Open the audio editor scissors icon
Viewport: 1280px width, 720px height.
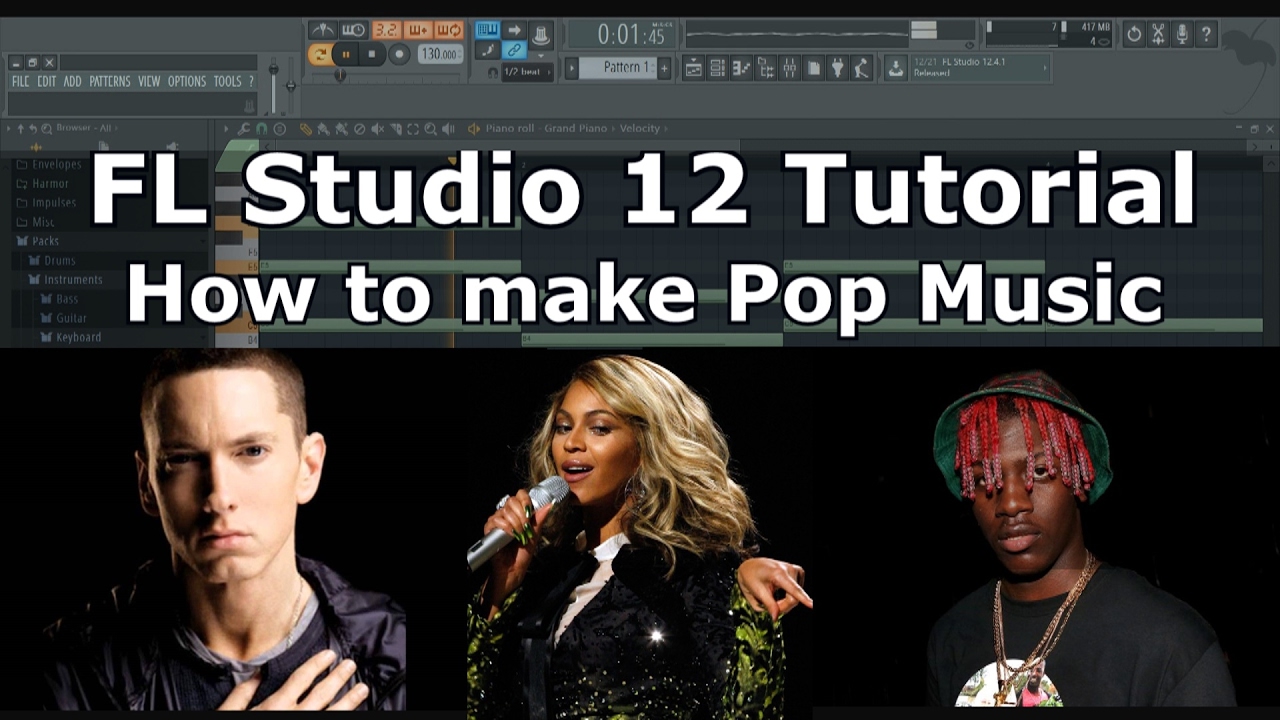[x=1158, y=34]
